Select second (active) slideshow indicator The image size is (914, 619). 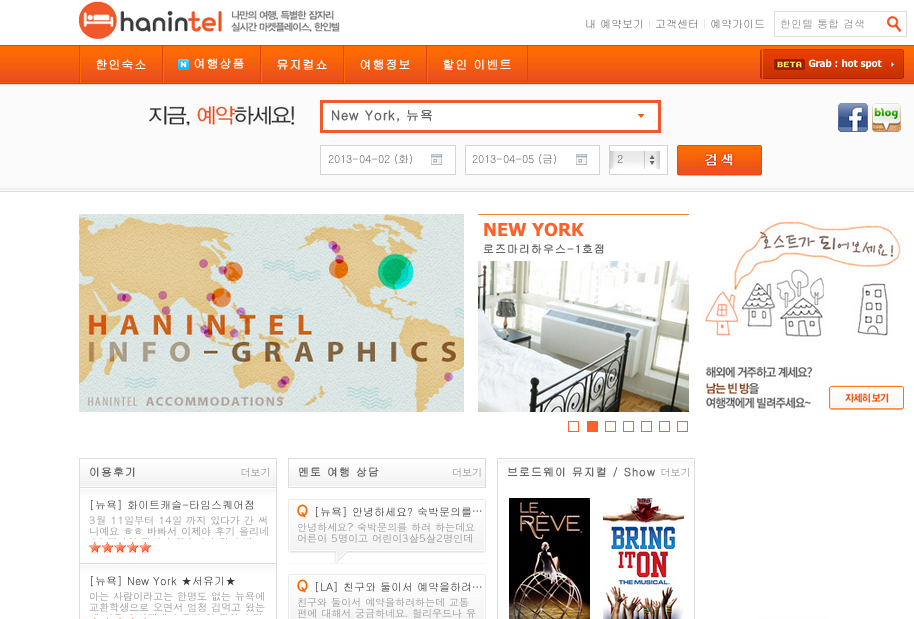point(592,427)
